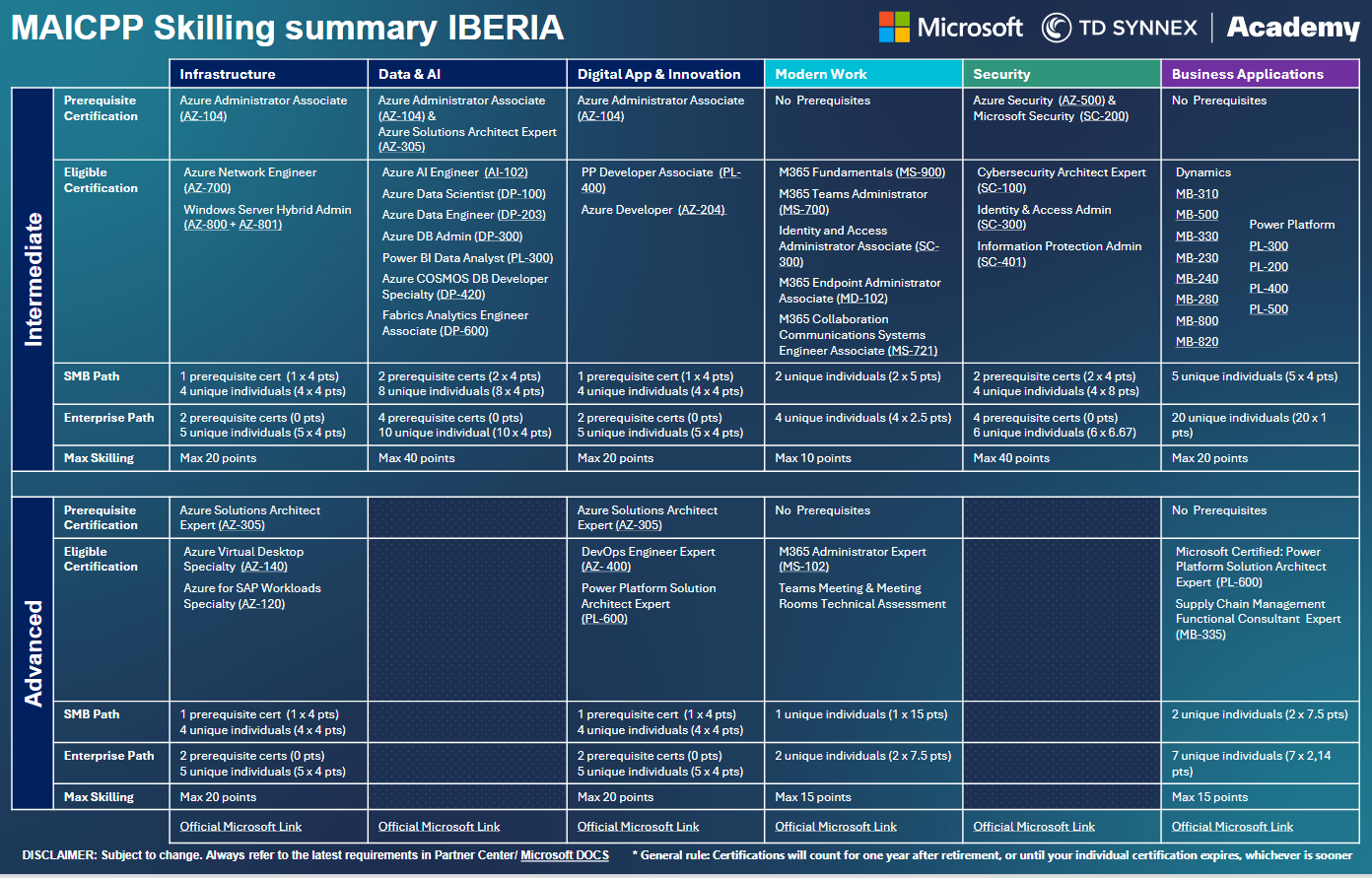The height and width of the screenshot is (878, 1372).
Task: Click the Microsoft four-square logo
Action: click(895, 28)
